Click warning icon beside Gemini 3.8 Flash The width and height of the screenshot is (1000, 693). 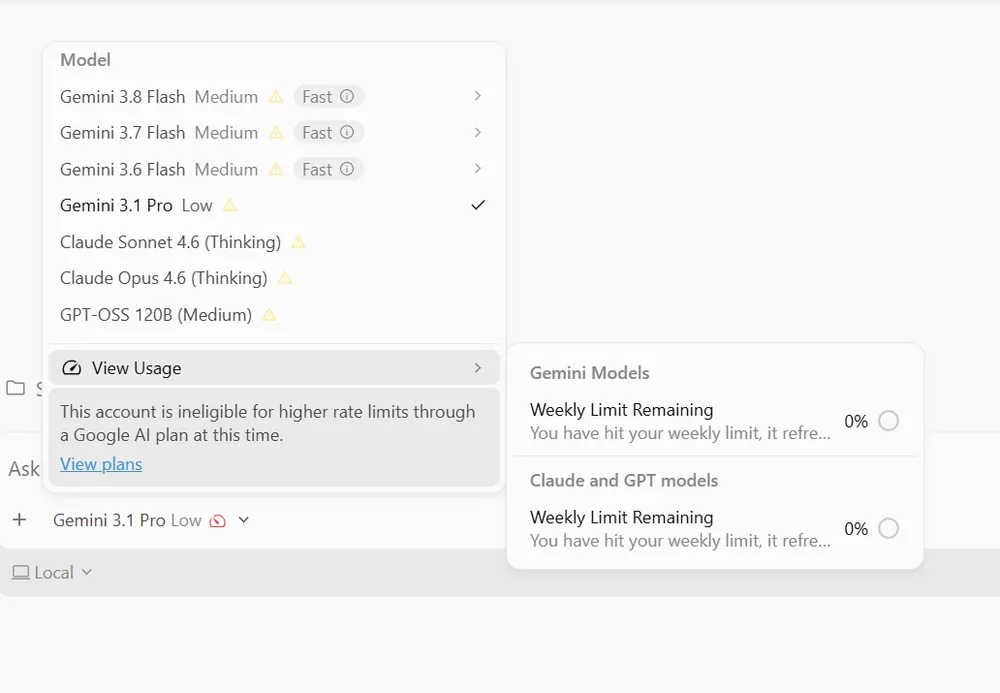[276, 96]
